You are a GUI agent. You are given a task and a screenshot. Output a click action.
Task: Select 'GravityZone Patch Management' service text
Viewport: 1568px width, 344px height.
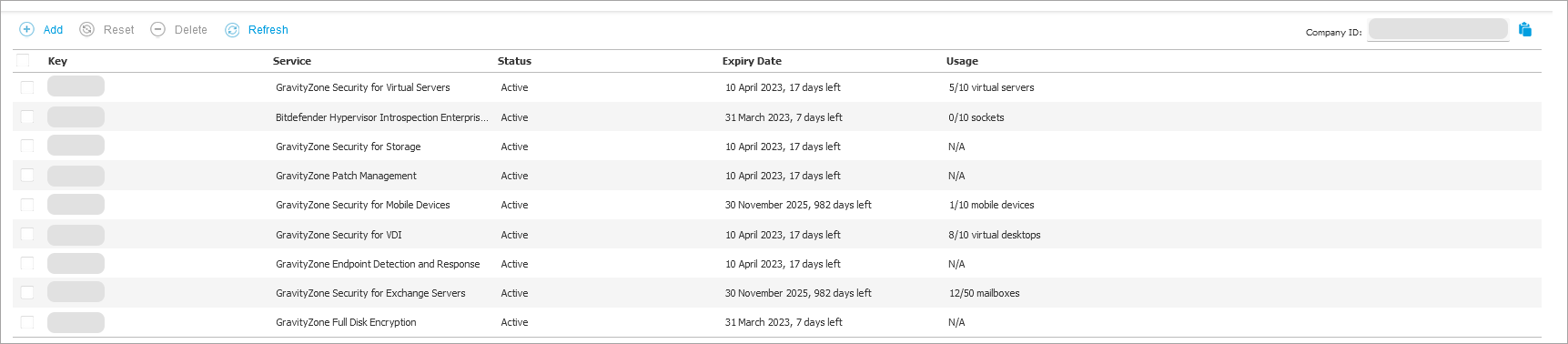pyautogui.click(x=346, y=176)
